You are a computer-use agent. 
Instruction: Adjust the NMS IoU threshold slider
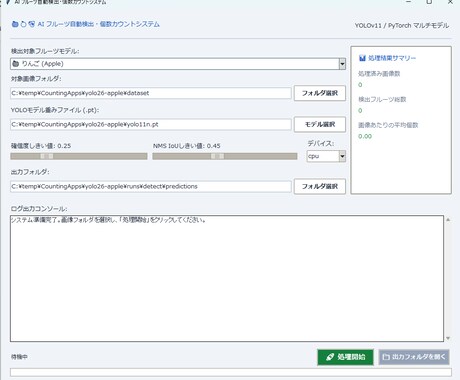(225, 156)
